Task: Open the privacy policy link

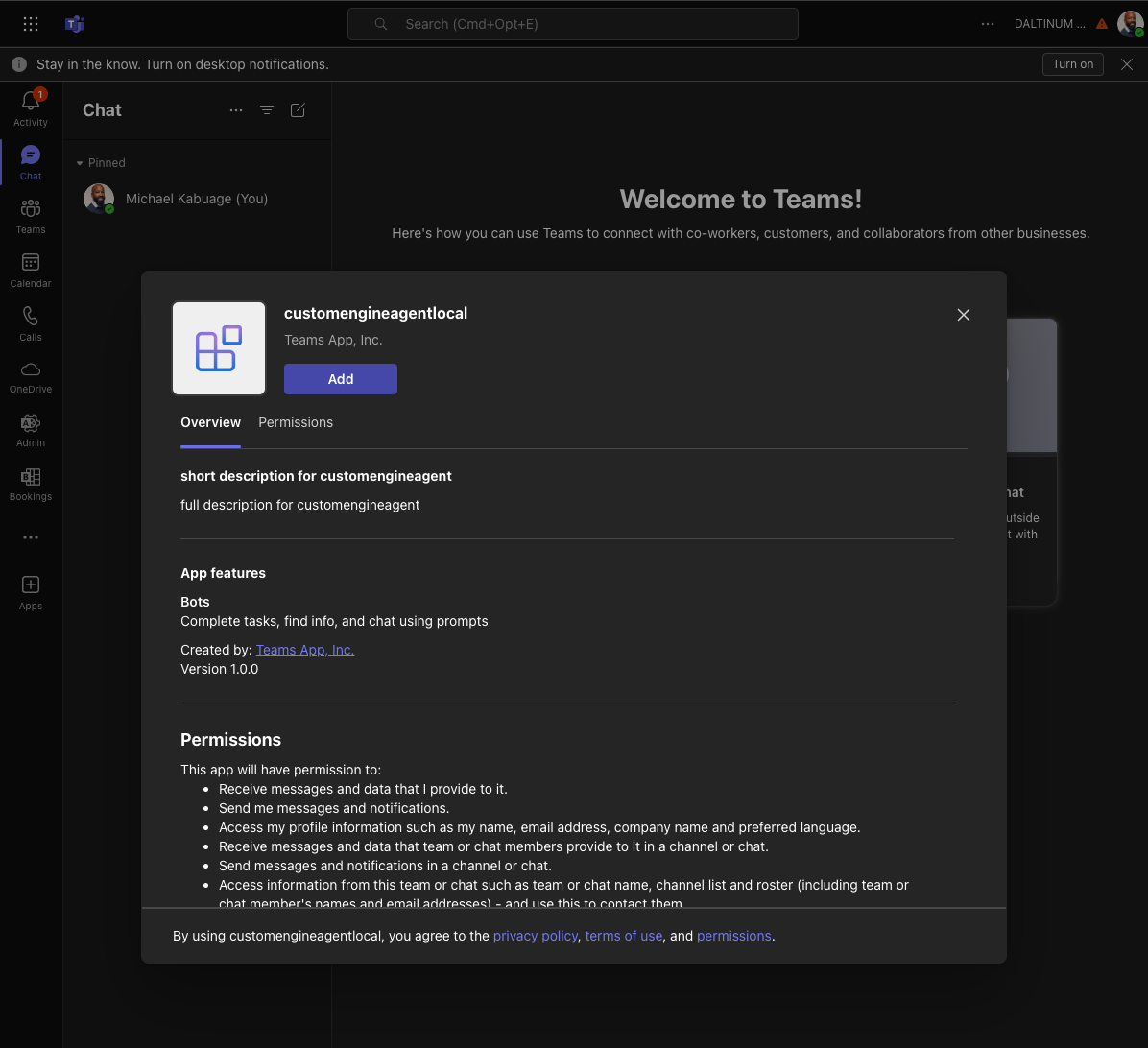Action: 536,936
